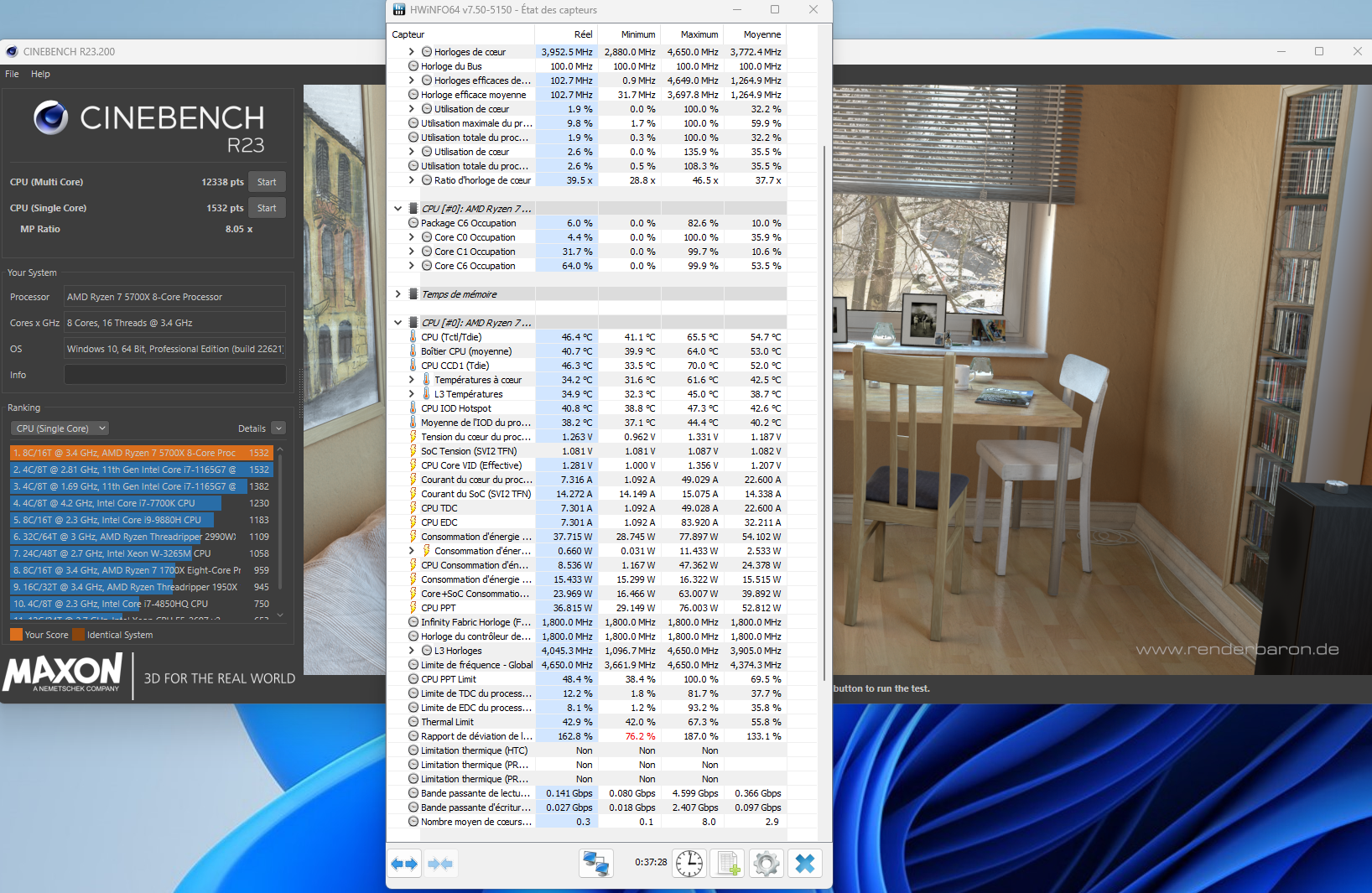Start the CPU (Multi Core) test
1372x893 pixels.
[x=267, y=182]
